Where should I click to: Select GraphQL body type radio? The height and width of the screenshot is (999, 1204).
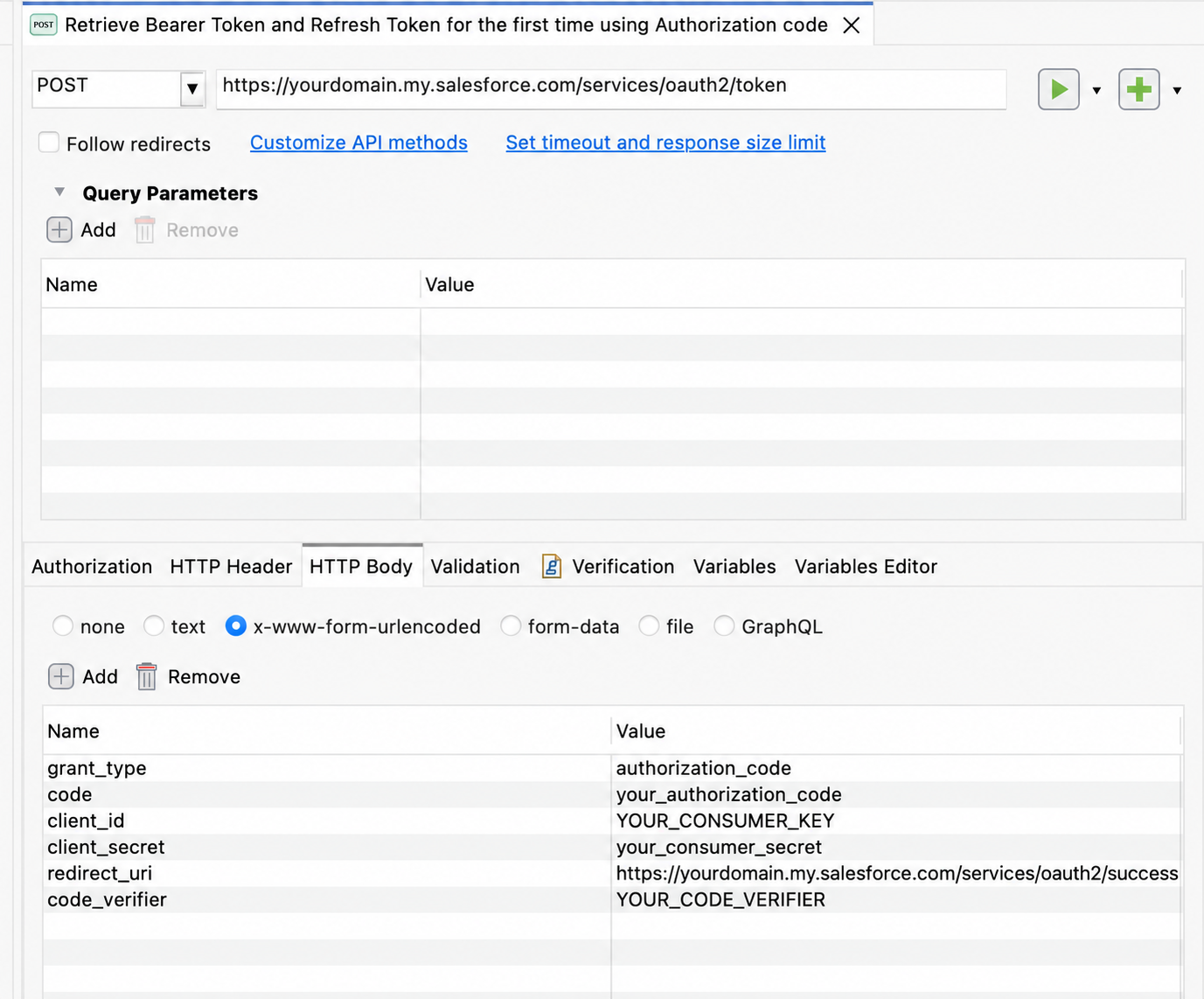point(724,625)
